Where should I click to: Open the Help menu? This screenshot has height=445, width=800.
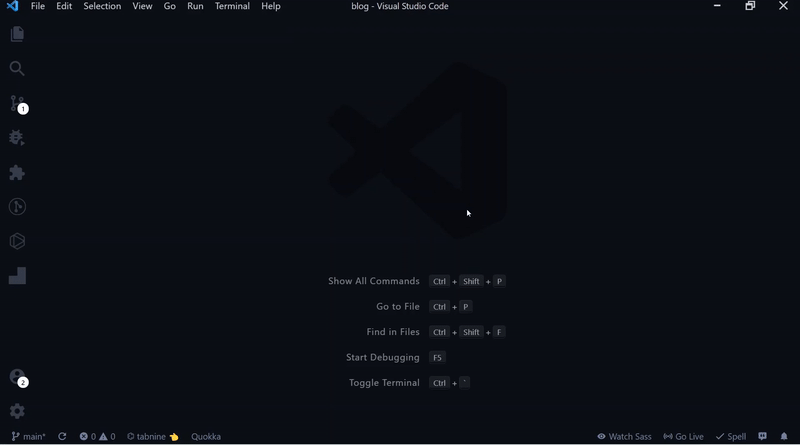coord(271,6)
